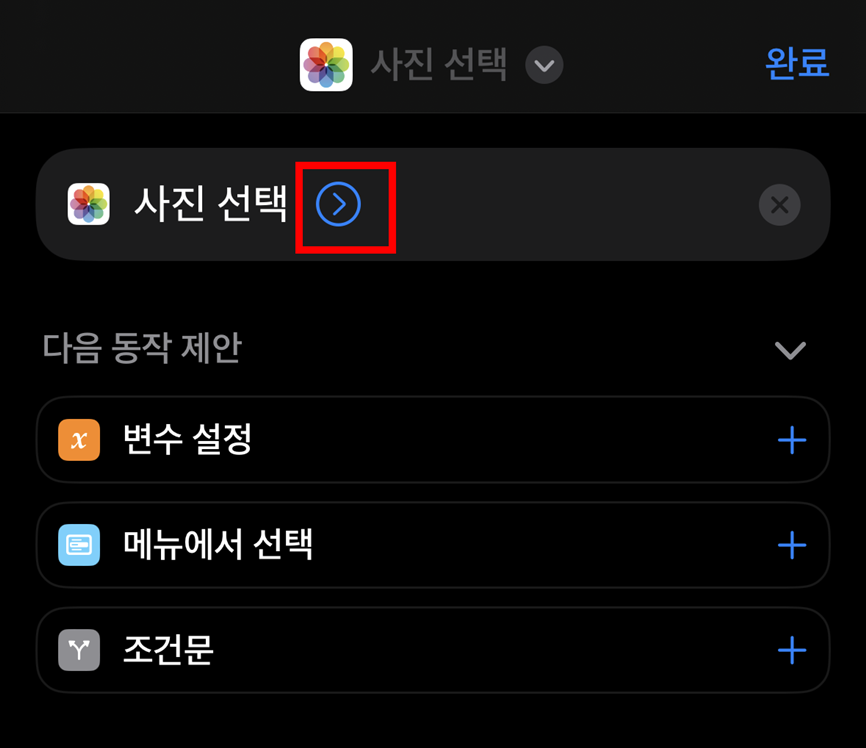Add 조건문 action with plus

click(x=792, y=650)
